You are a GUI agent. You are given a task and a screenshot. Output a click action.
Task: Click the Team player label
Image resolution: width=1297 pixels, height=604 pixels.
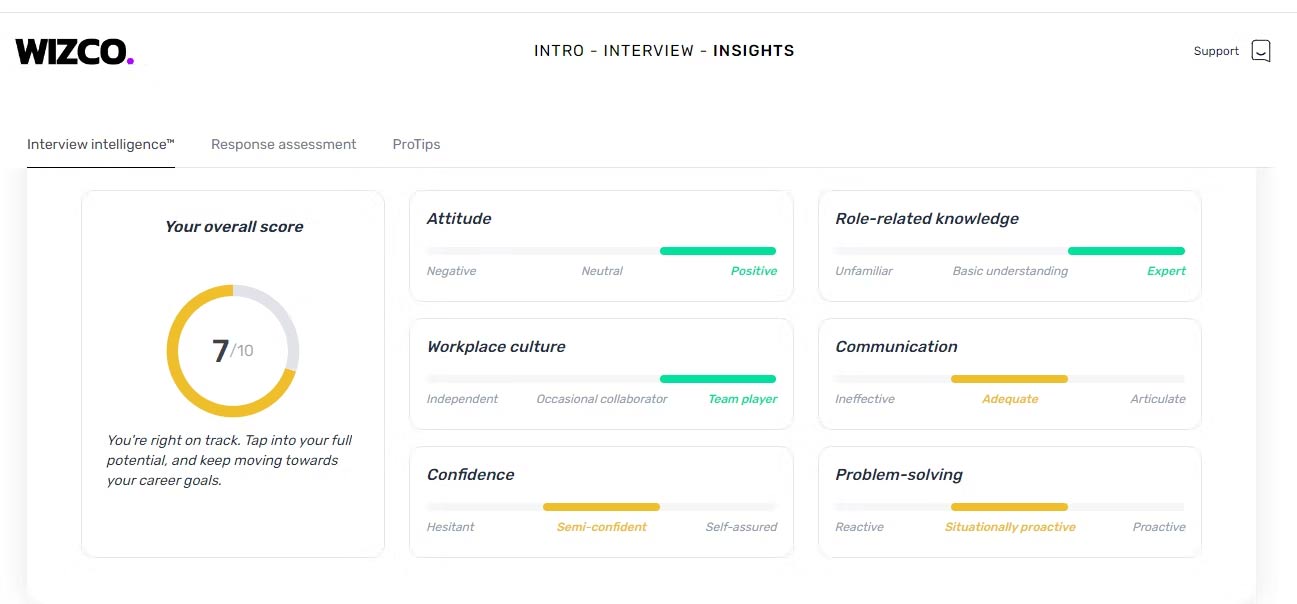pos(742,399)
